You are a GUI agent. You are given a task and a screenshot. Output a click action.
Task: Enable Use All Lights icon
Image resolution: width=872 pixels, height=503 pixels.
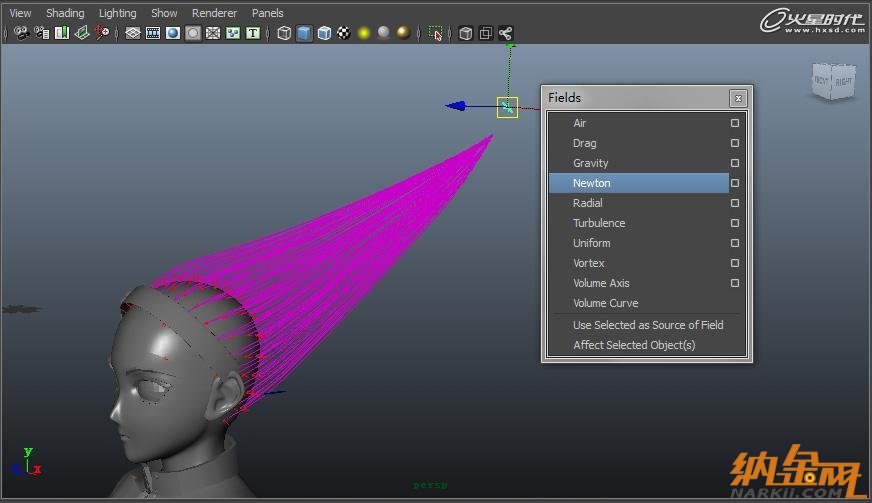364,33
